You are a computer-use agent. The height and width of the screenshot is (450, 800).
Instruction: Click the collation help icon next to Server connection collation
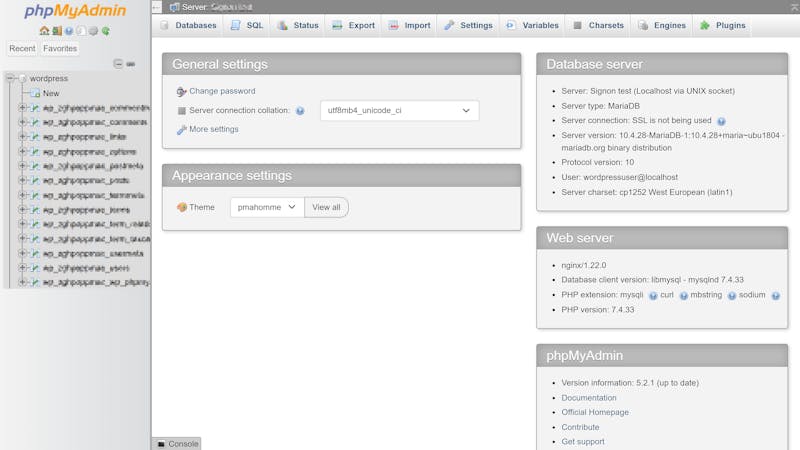point(300,111)
